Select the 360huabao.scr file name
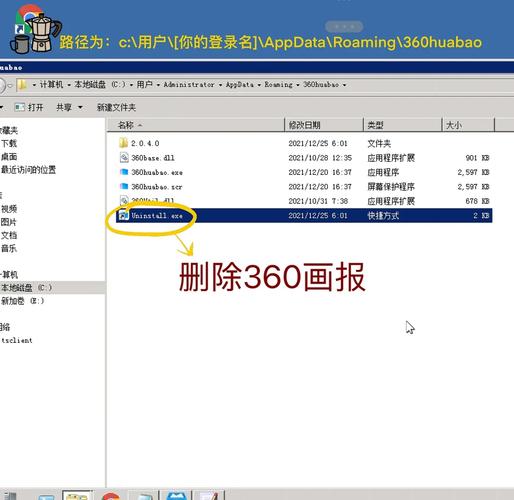The image size is (514, 500). pyautogui.click(x=157, y=187)
